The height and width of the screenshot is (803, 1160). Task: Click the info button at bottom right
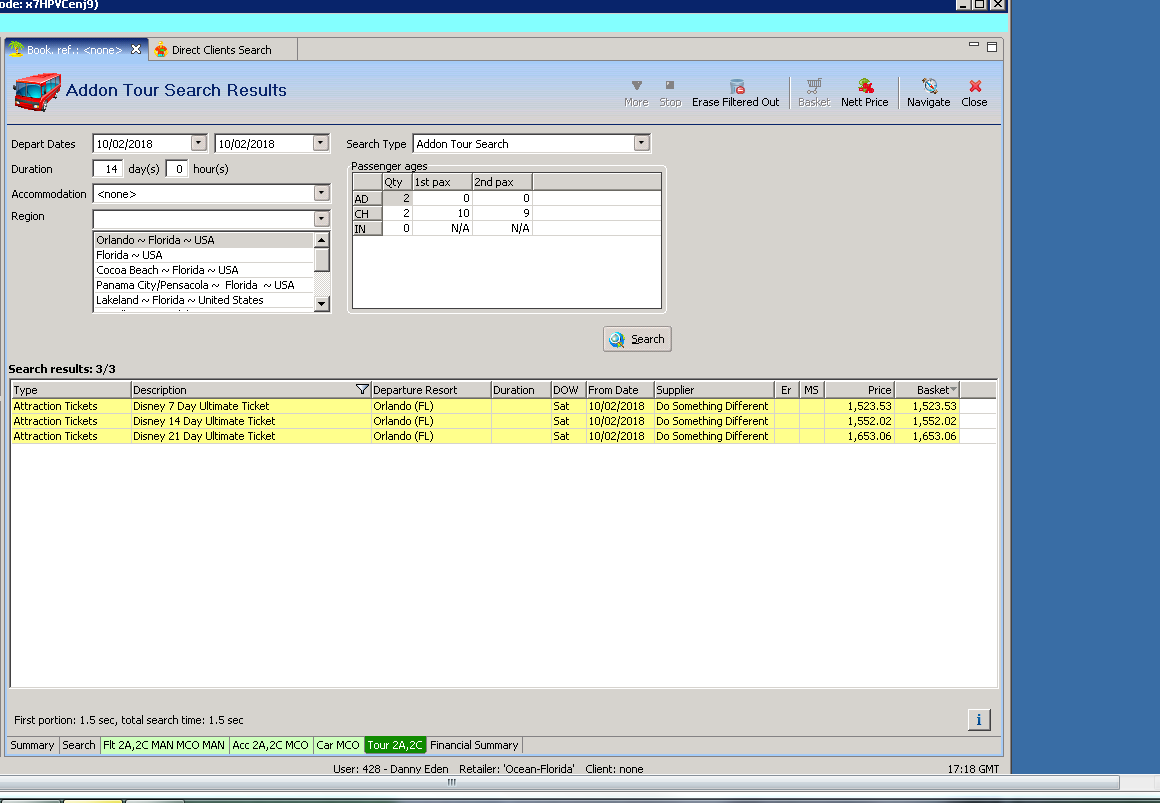979,719
